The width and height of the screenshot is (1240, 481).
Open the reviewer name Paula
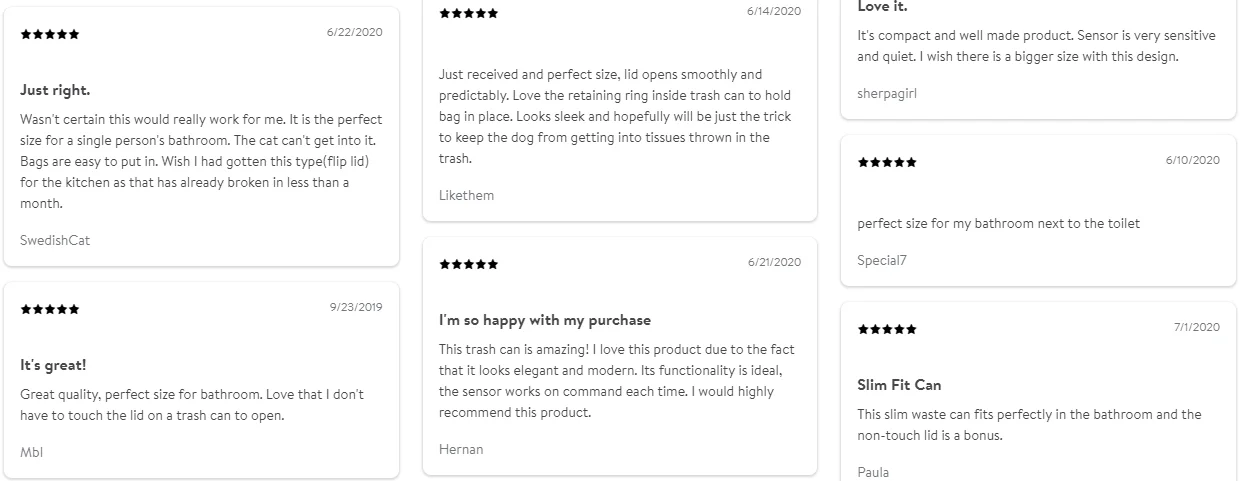click(x=873, y=472)
